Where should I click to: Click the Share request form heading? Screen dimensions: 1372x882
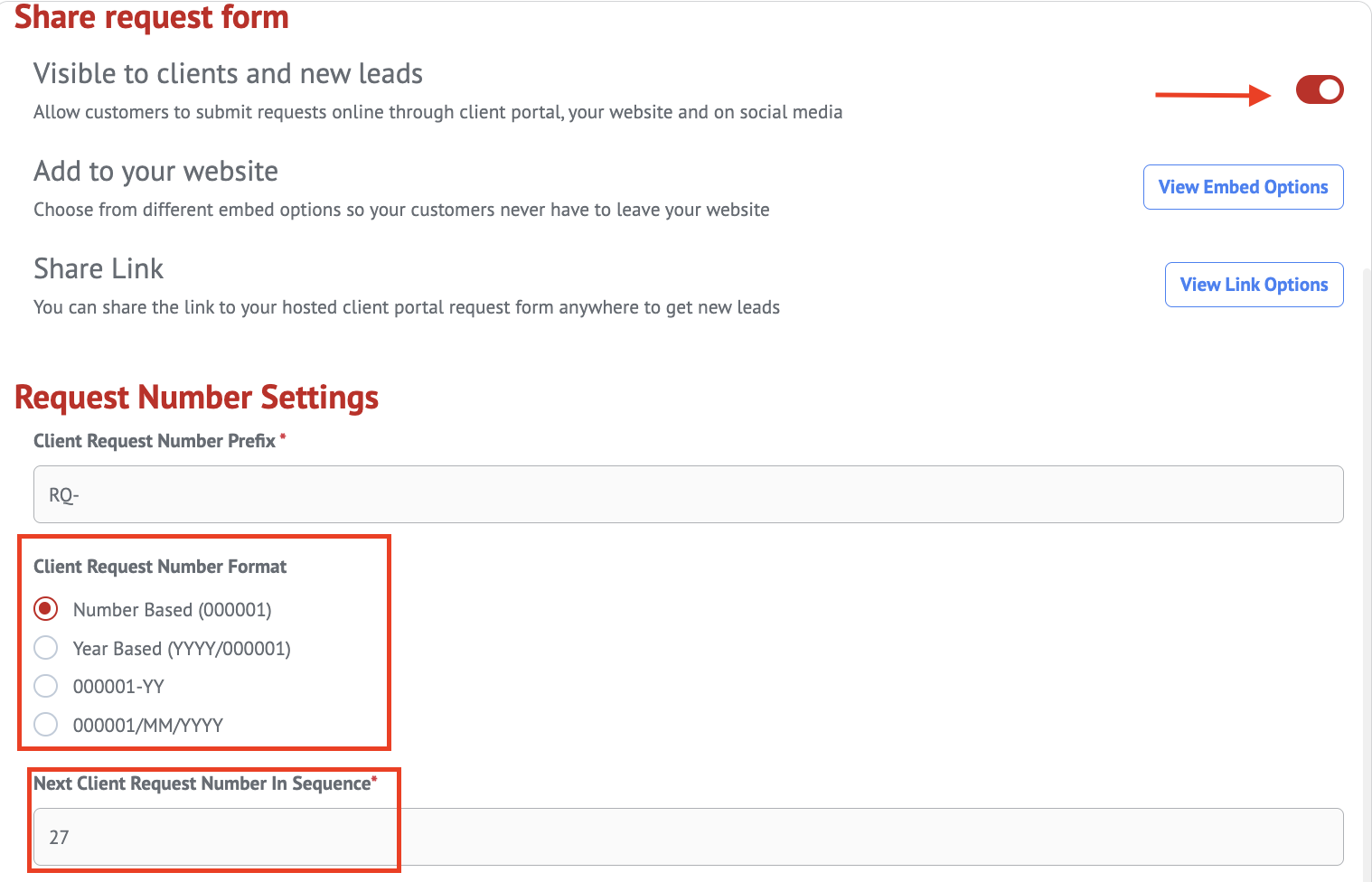(x=151, y=16)
